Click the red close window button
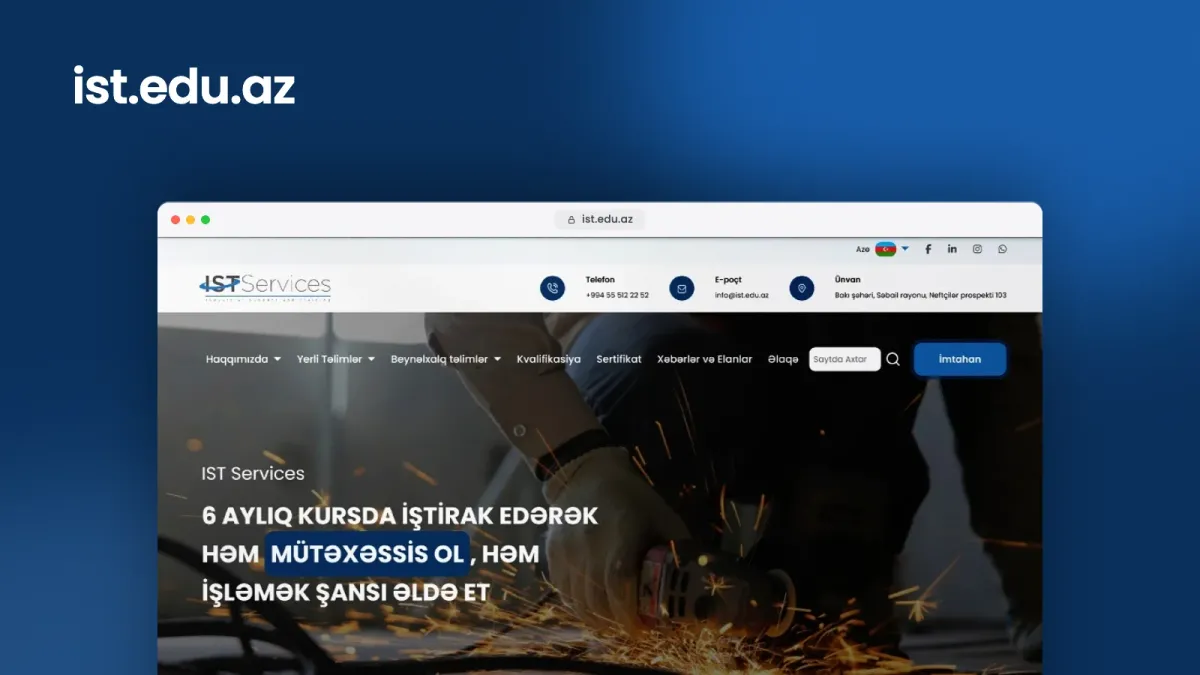This screenshot has width=1200, height=675. pyautogui.click(x=175, y=220)
